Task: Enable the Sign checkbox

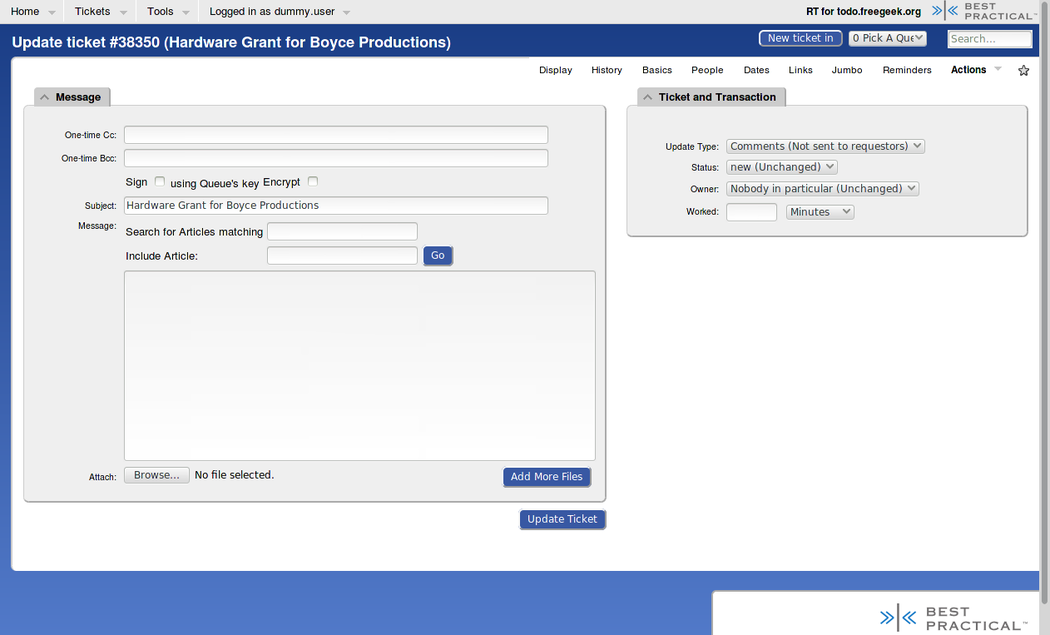Action: click(x=160, y=181)
